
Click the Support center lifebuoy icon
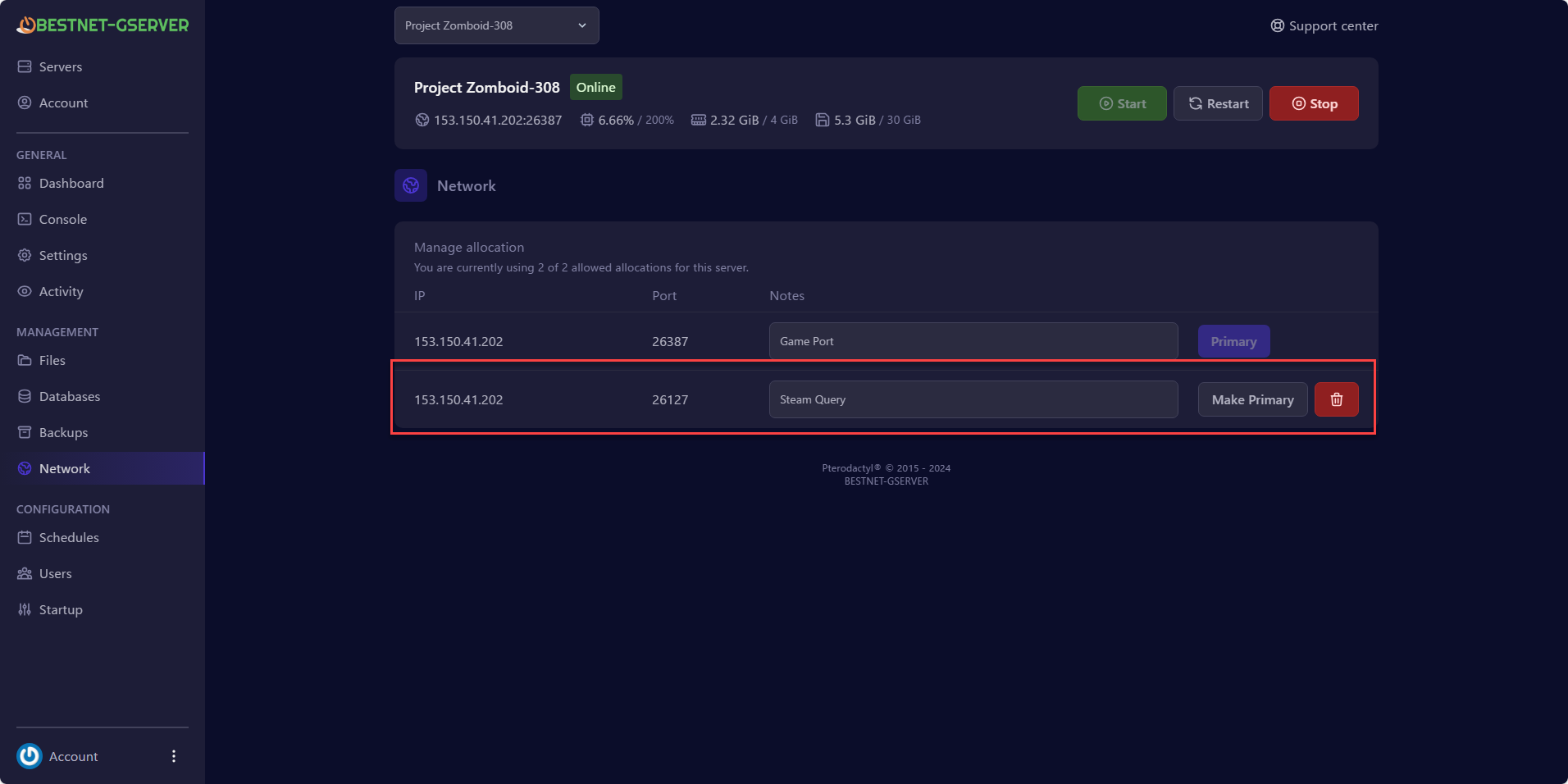[x=1278, y=25]
